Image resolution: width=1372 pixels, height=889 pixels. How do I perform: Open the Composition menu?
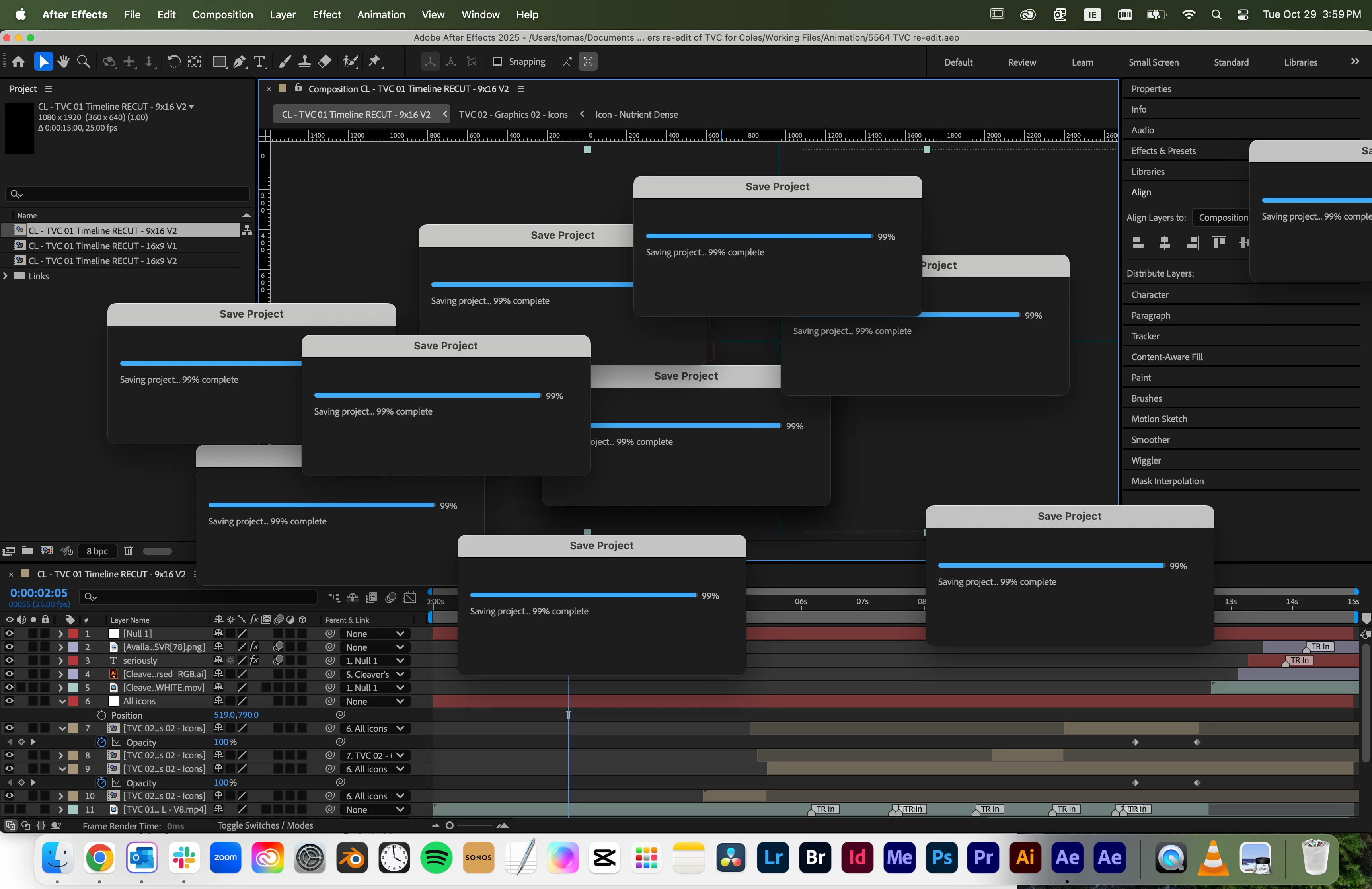[x=222, y=14]
